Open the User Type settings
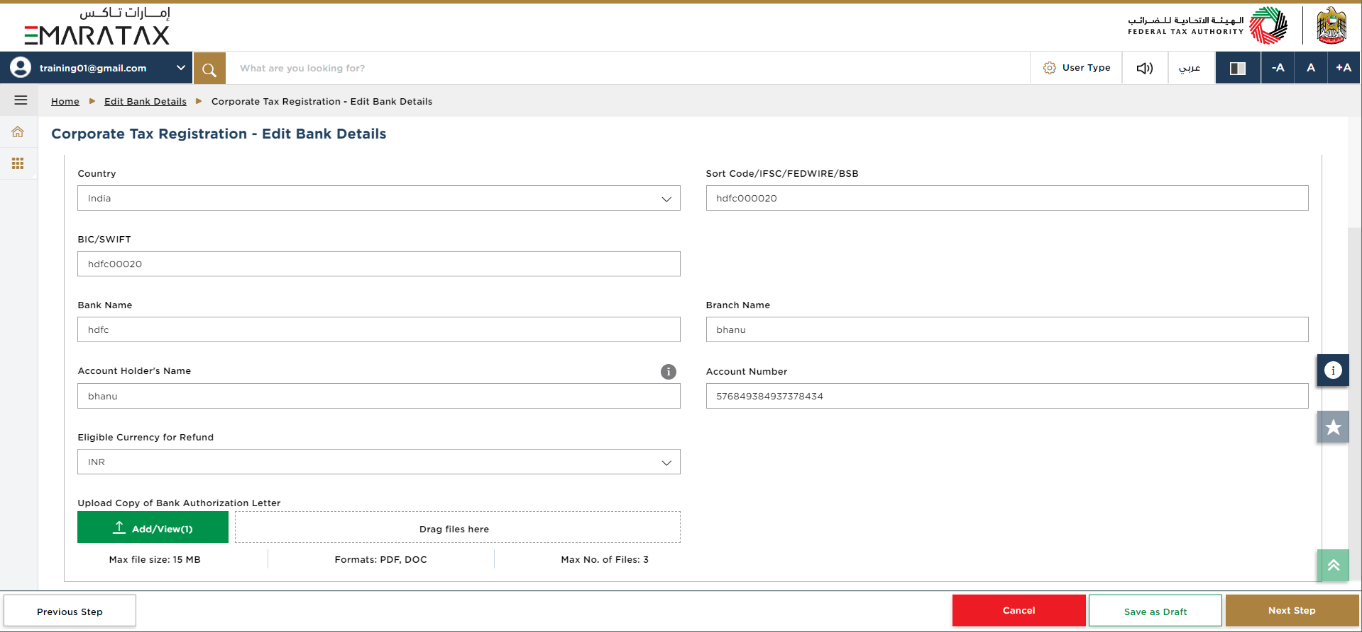The image size is (1362, 632). pos(1076,68)
